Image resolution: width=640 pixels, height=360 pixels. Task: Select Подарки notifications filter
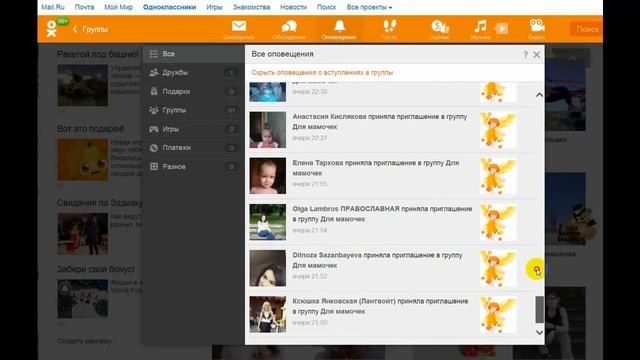point(193,91)
